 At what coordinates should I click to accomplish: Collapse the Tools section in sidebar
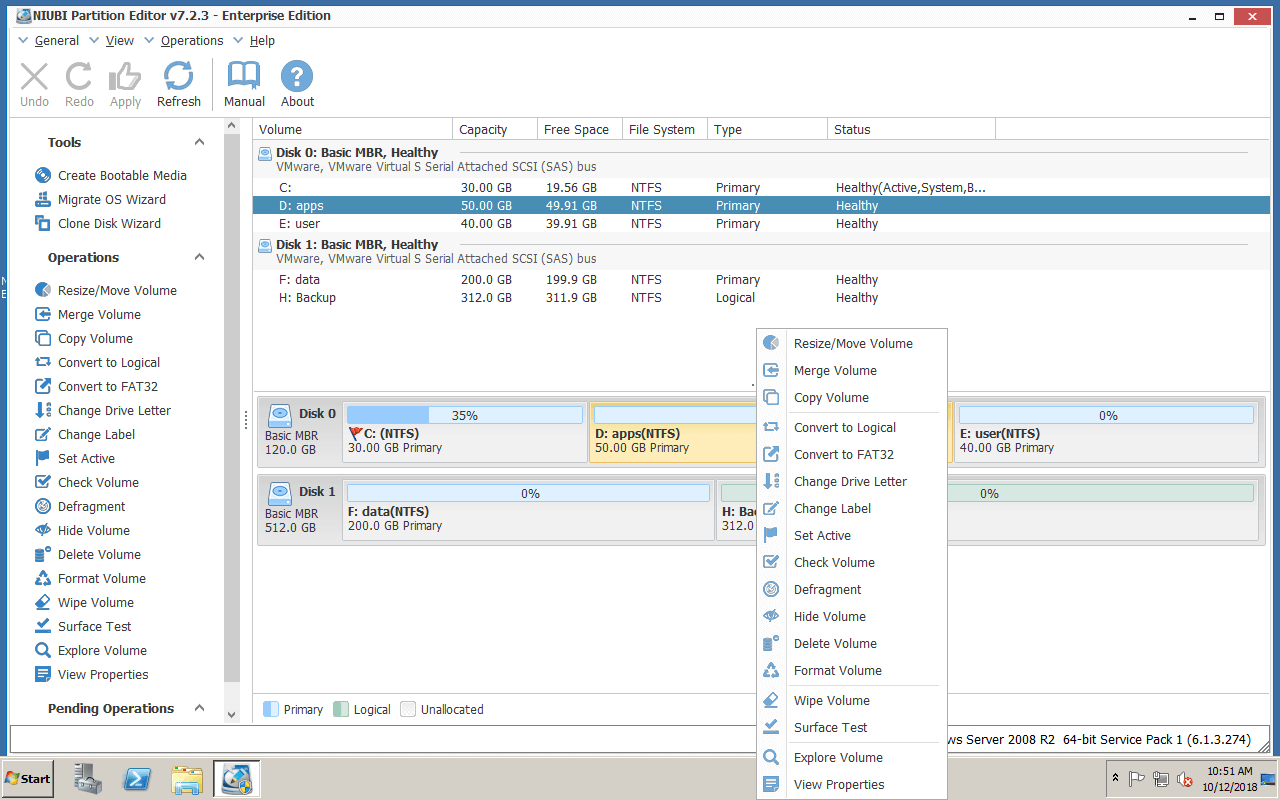point(199,141)
